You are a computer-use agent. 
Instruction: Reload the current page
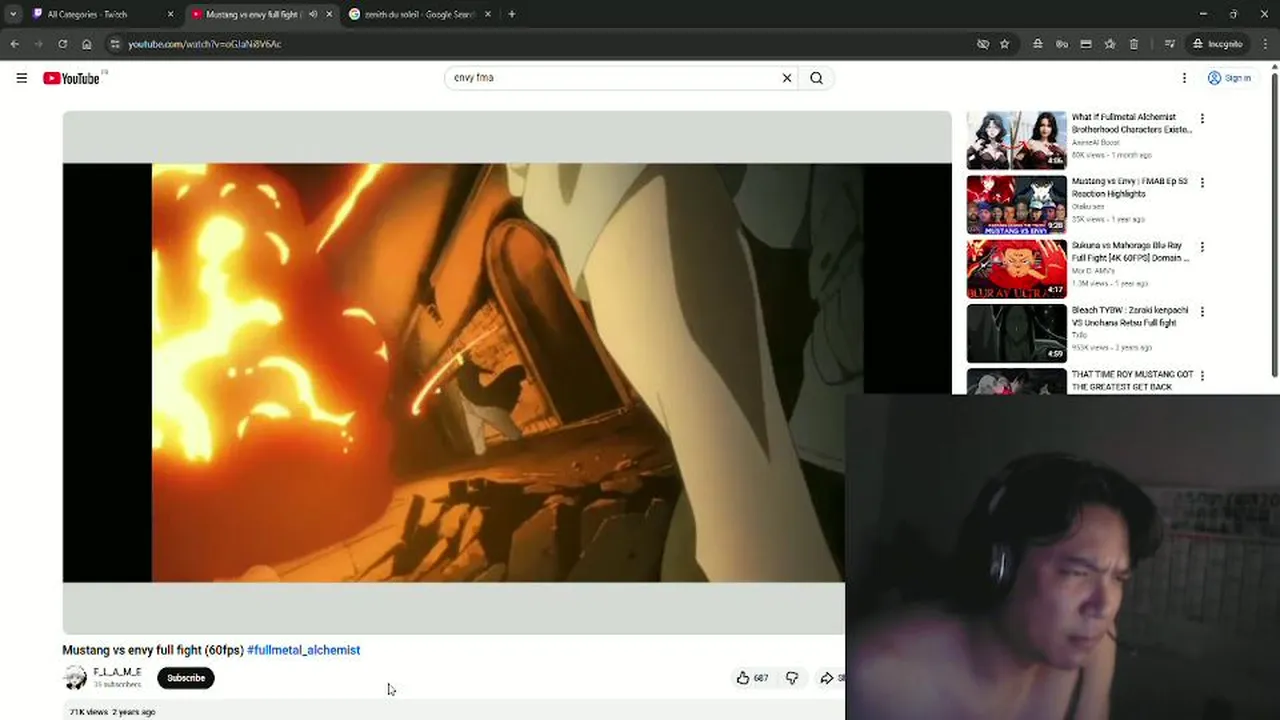62,44
